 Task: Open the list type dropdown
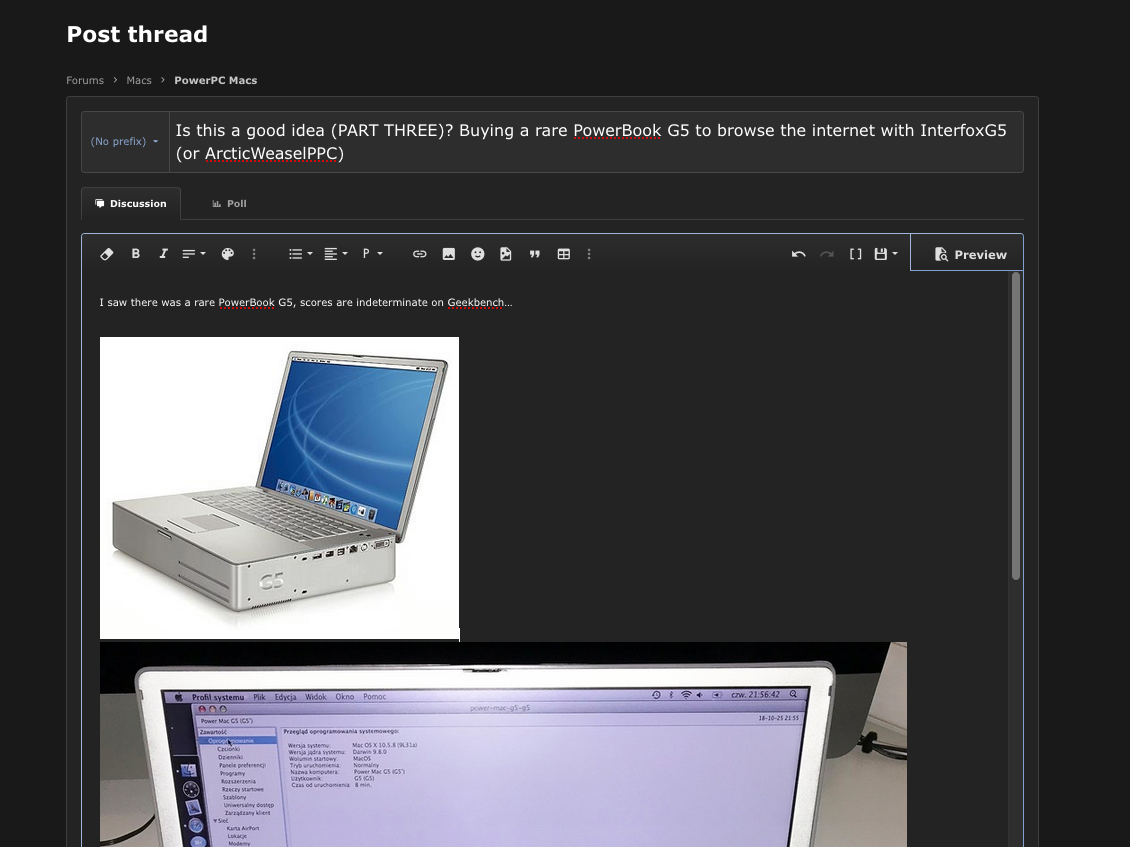(x=300, y=254)
